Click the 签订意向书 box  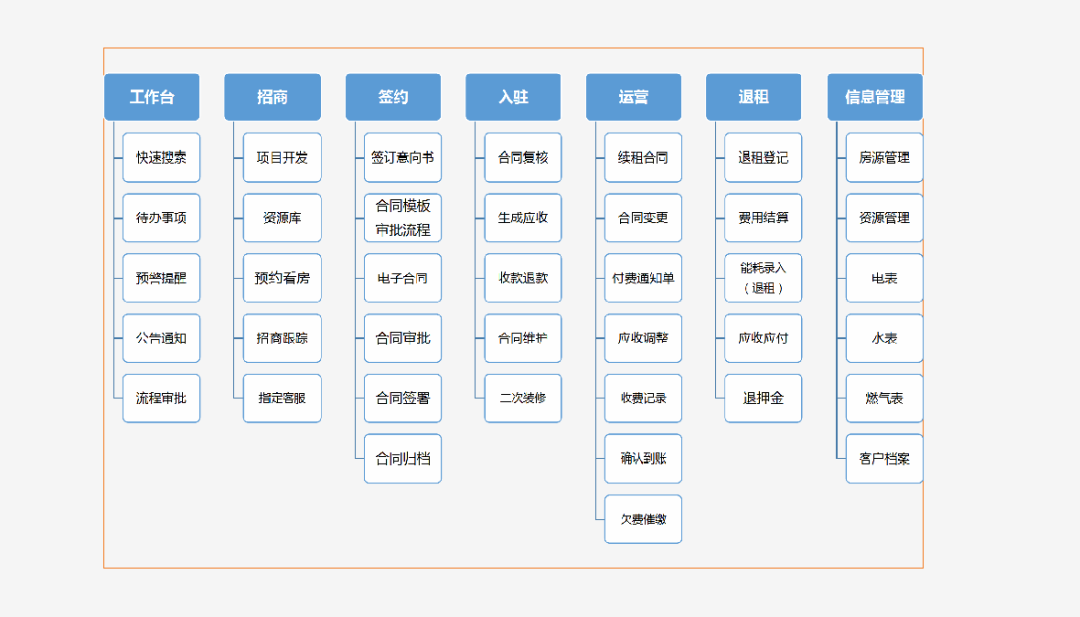pos(403,158)
